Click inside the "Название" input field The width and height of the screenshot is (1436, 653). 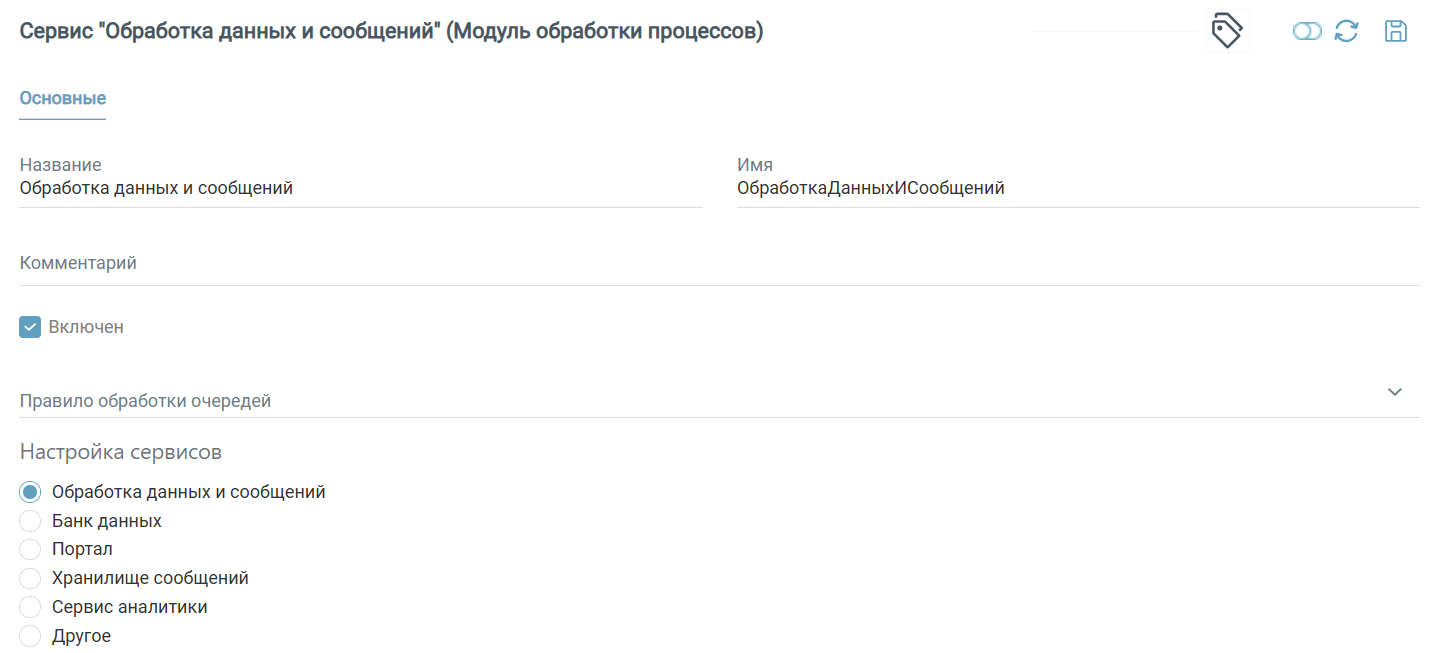pyautogui.click(x=300, y=187)
